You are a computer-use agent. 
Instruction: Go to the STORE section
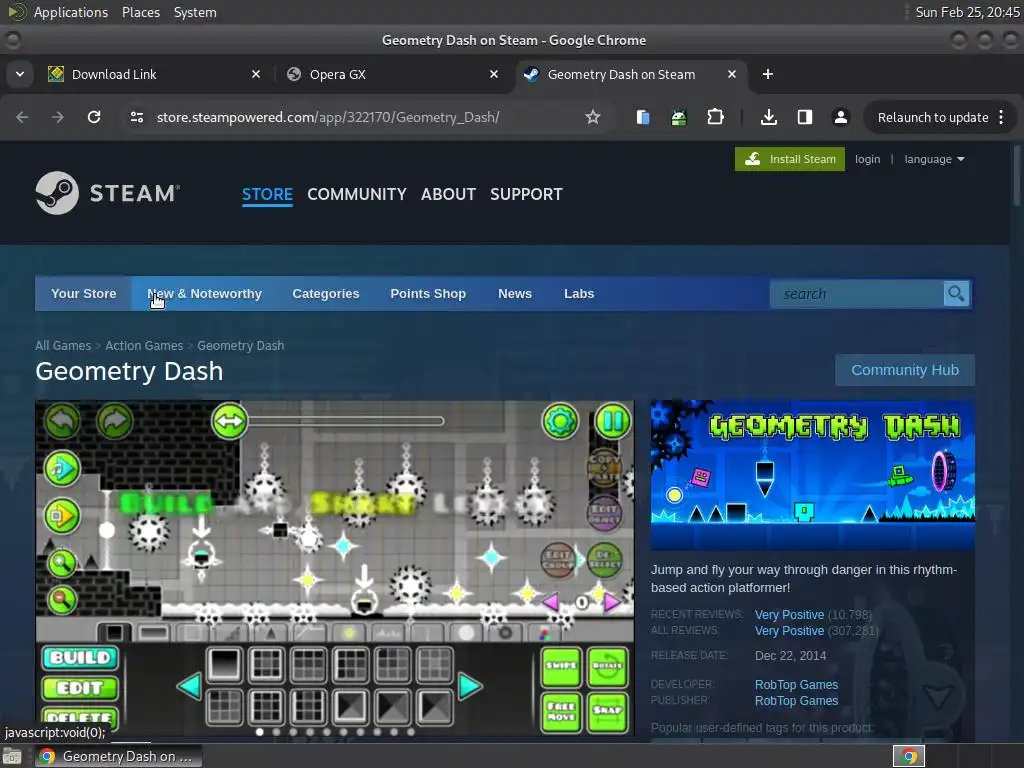267,194
